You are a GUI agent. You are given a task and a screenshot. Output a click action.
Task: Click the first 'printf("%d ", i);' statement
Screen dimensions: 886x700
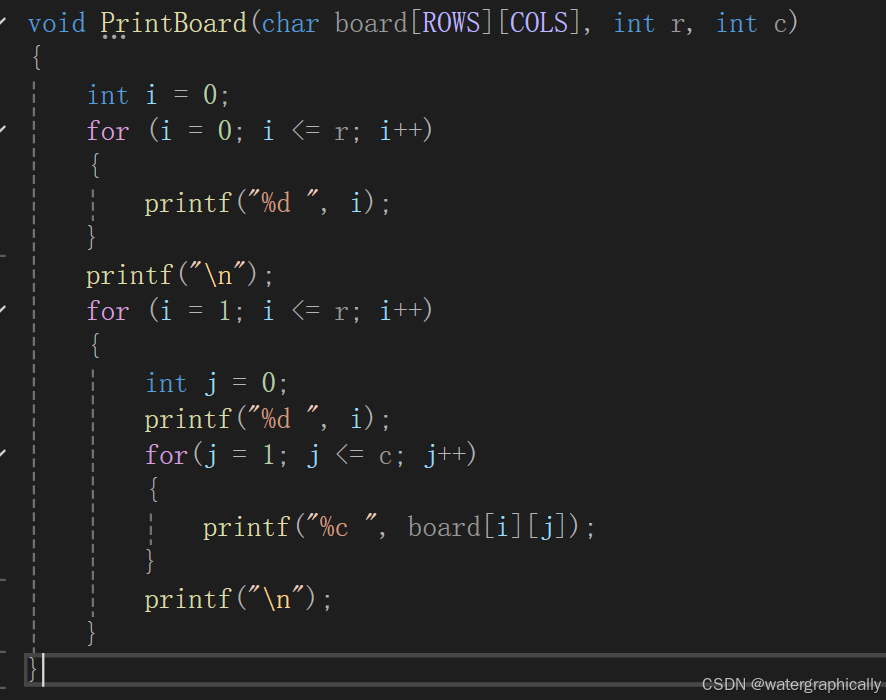[x=267, y=203]
